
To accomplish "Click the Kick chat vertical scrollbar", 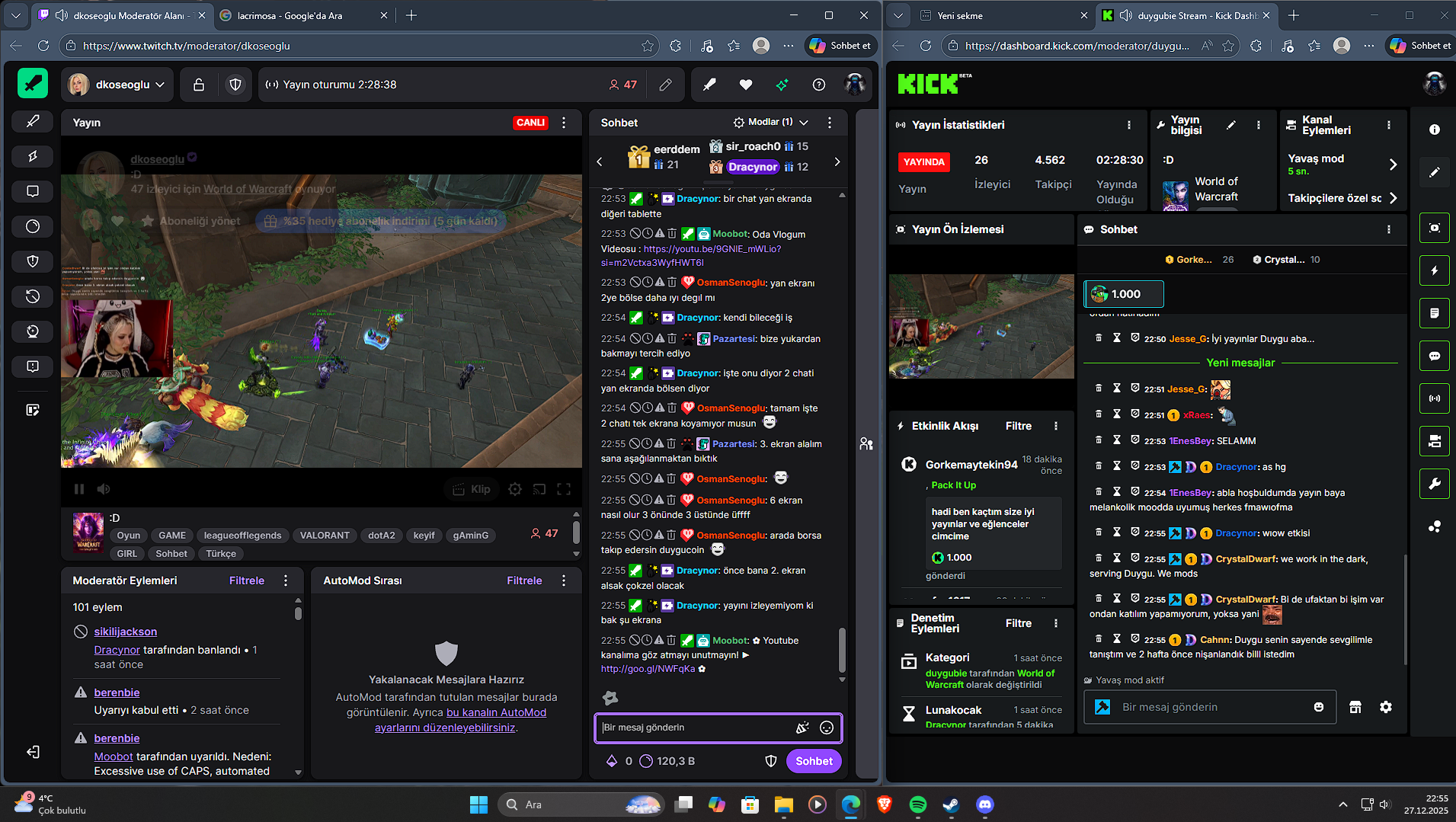I will [1404, 609].
